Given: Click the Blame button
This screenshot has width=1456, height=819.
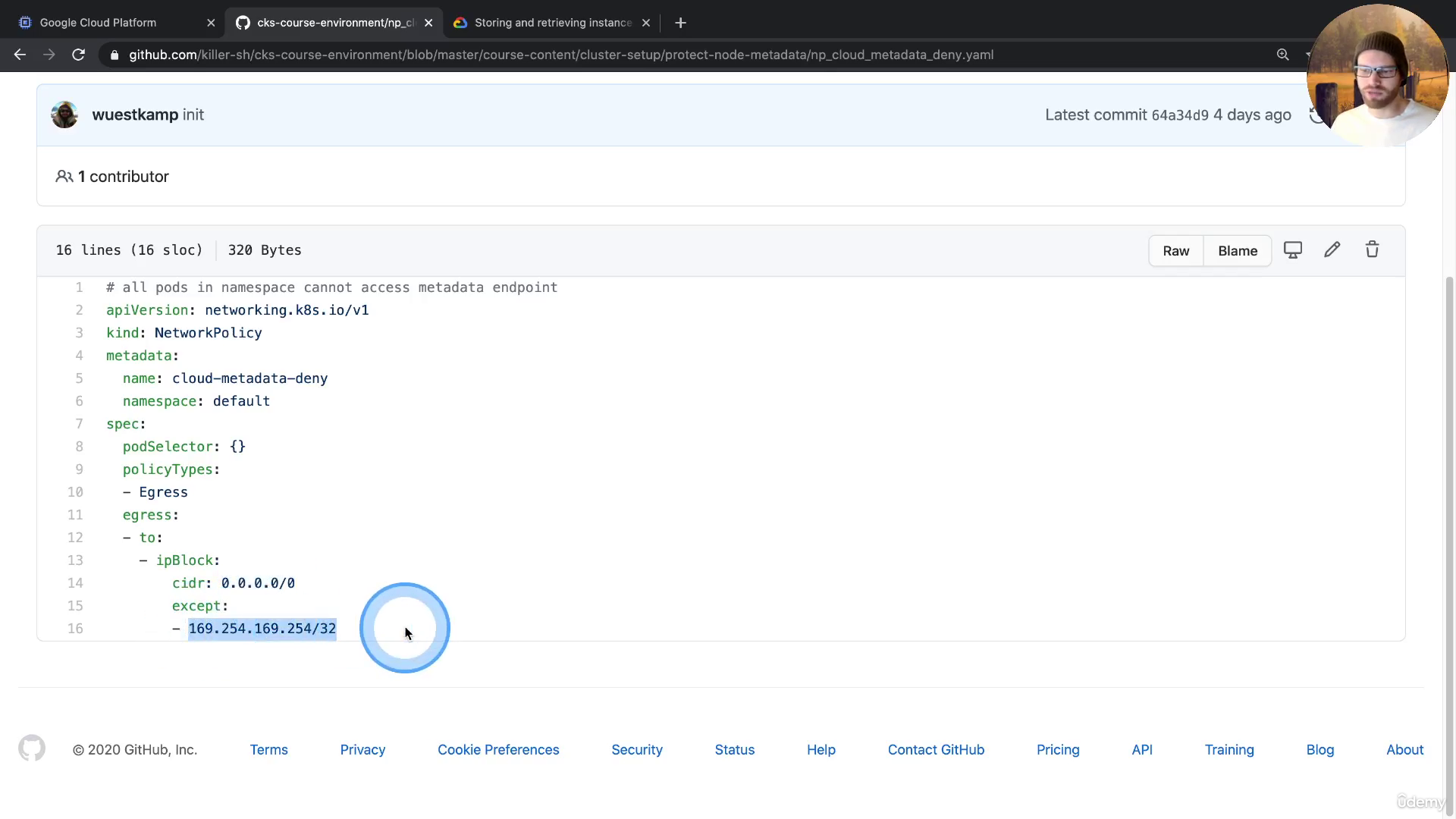Looking at the screenshot, I should click(x=1237, y=251).
